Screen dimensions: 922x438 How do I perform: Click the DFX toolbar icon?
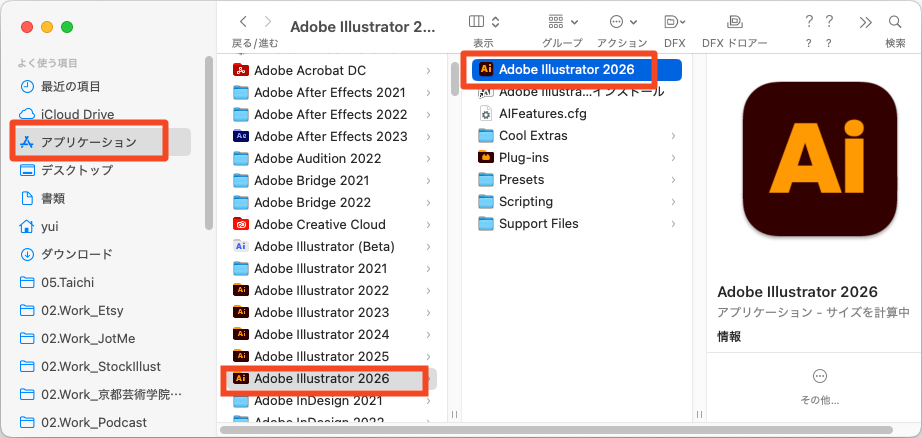point(674,21)
